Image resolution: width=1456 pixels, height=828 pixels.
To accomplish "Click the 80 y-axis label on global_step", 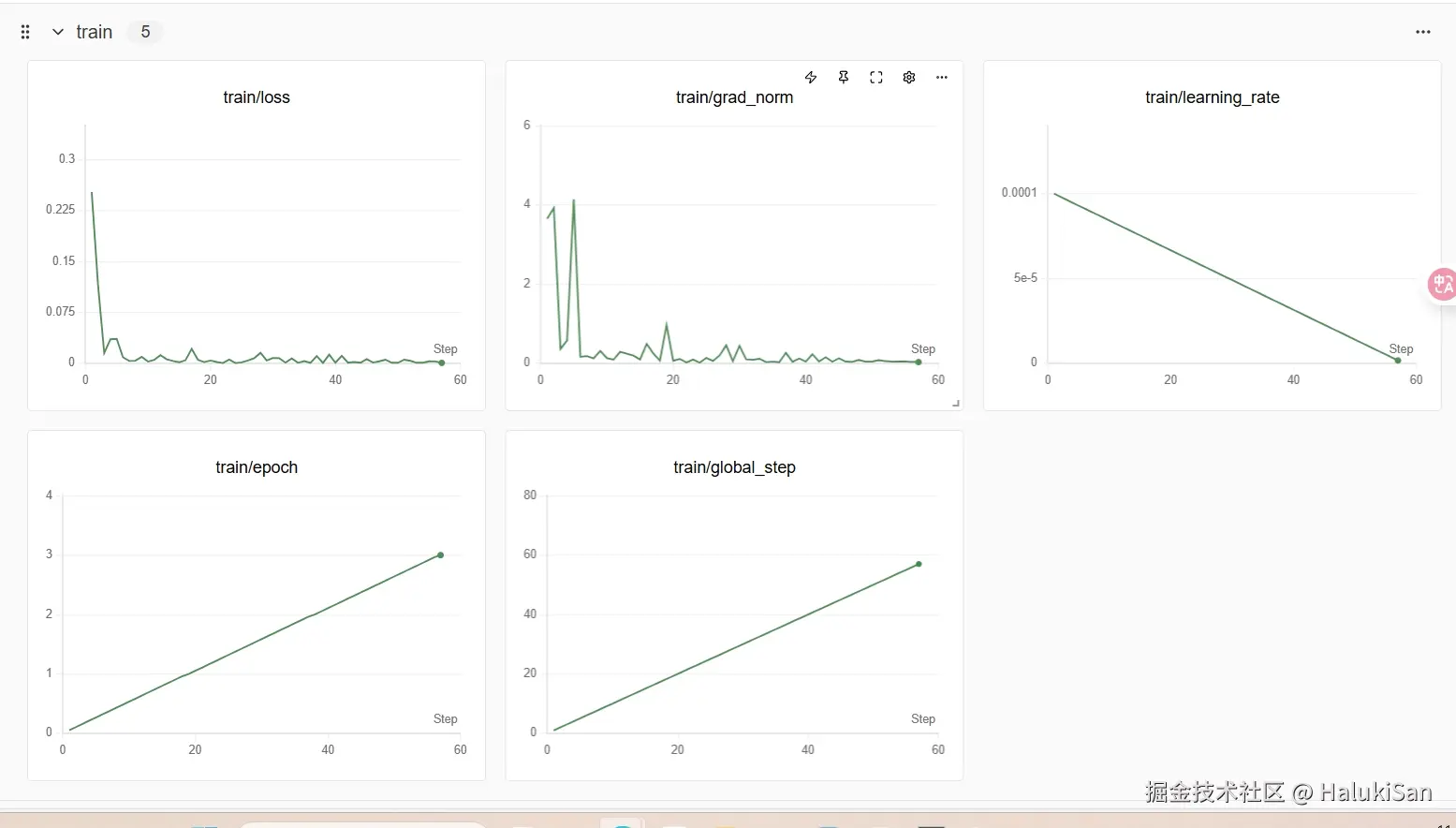I will pyautogui.click(x=530, y=495).
